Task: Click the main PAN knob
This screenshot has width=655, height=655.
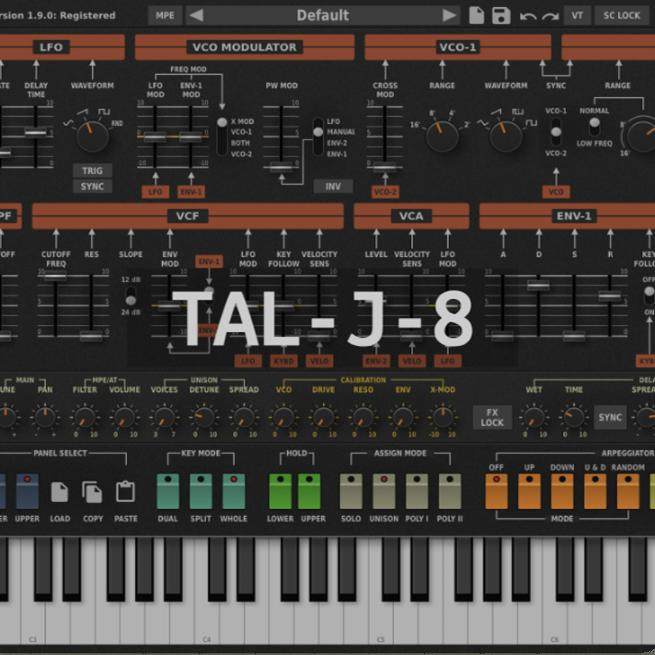Action: [x=45, y=417]
